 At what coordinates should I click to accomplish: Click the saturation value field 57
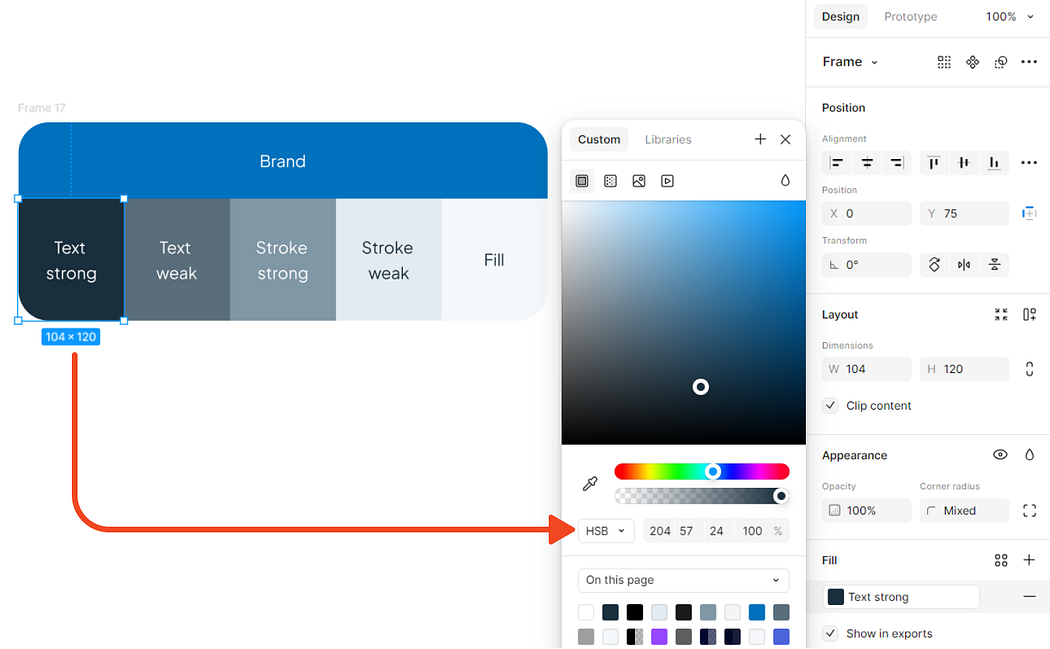click(686, 531)
